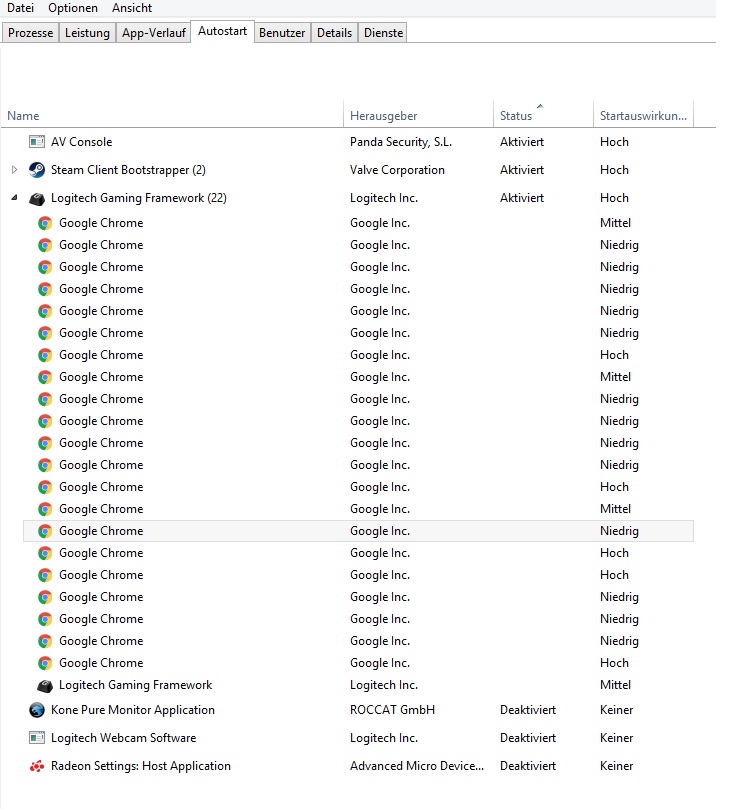This screenshot has height=809, width=733.
Task: Switch to the Benutzer tab
Action: [282, 33]
